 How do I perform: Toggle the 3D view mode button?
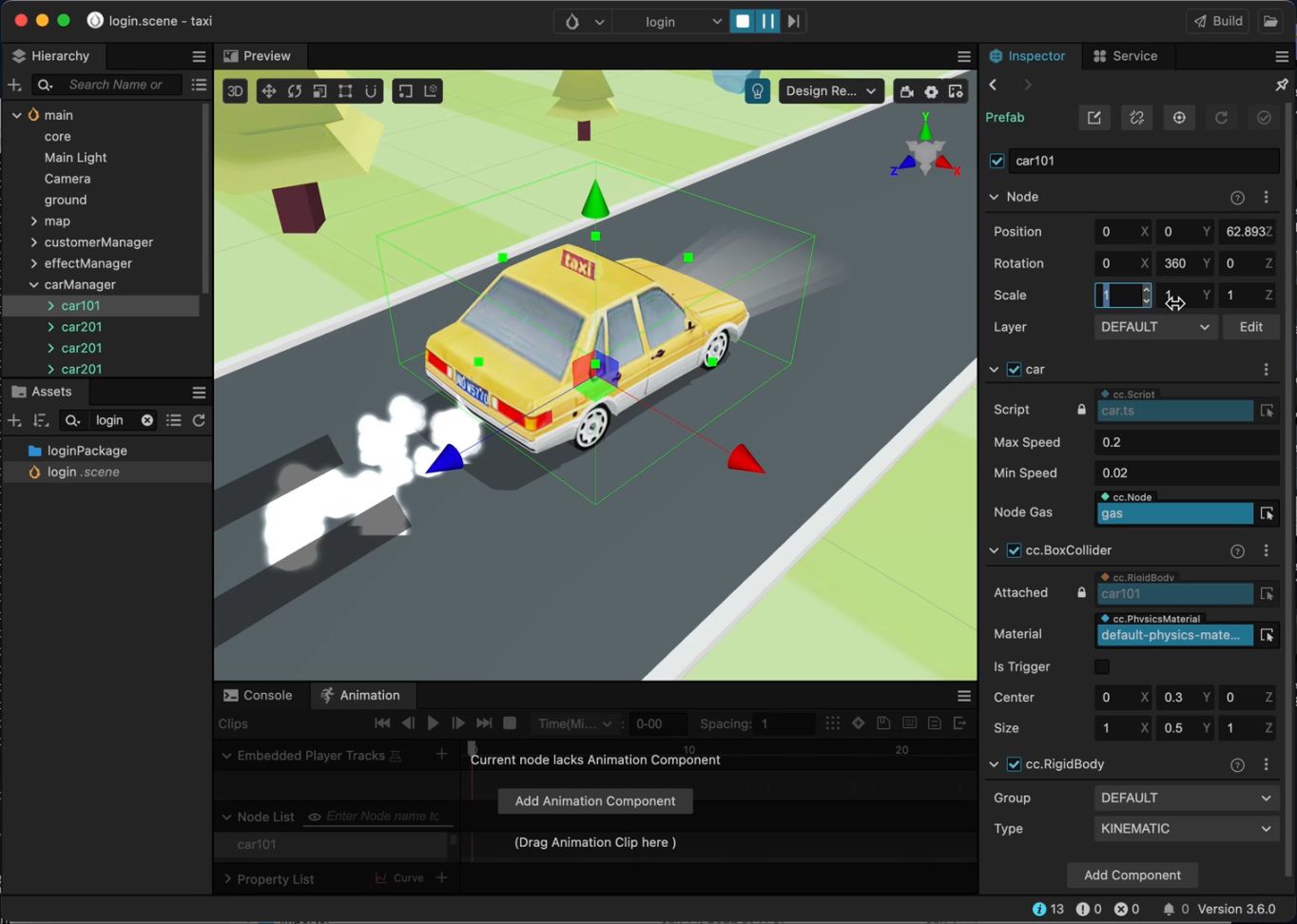[235, 91]
